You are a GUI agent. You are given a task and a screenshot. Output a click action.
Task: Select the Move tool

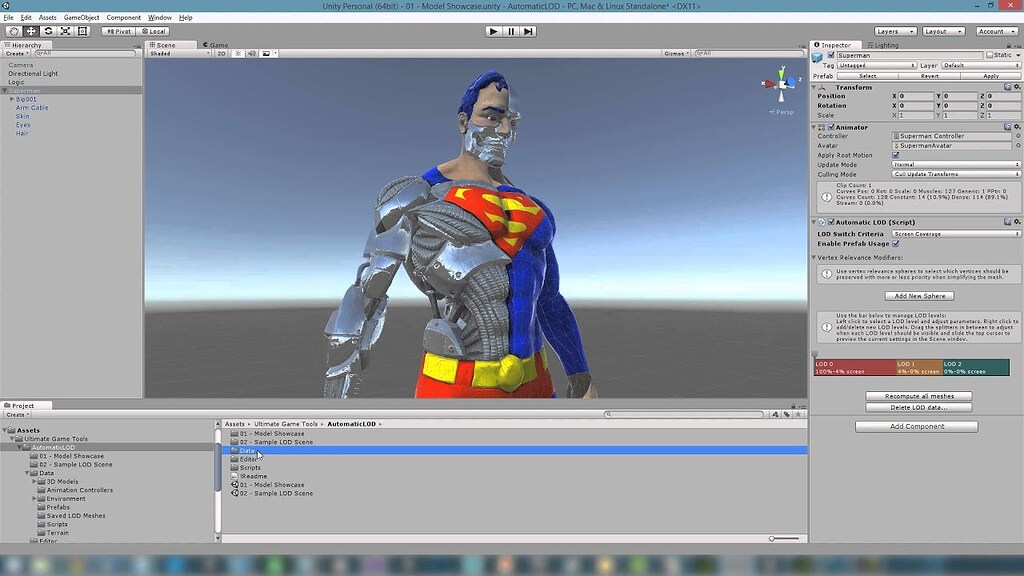[x=30, y=31]
